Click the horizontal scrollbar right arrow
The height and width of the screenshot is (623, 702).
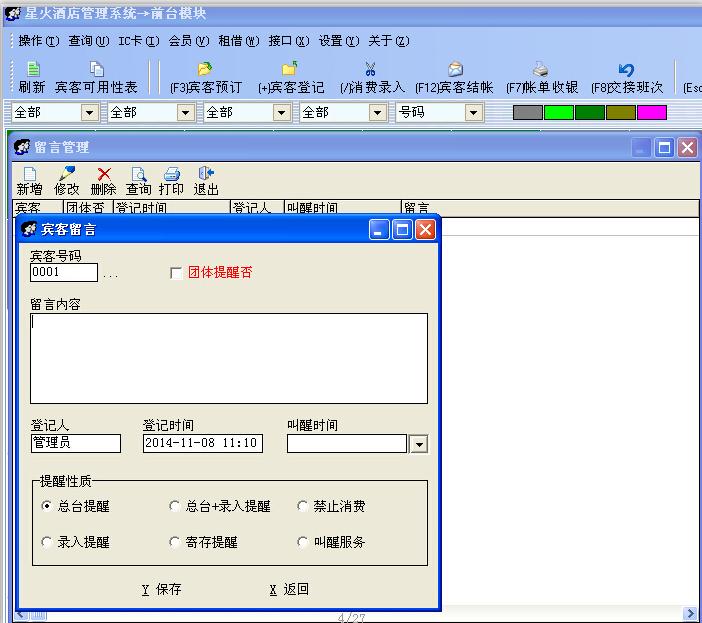[x=690, y=613]
